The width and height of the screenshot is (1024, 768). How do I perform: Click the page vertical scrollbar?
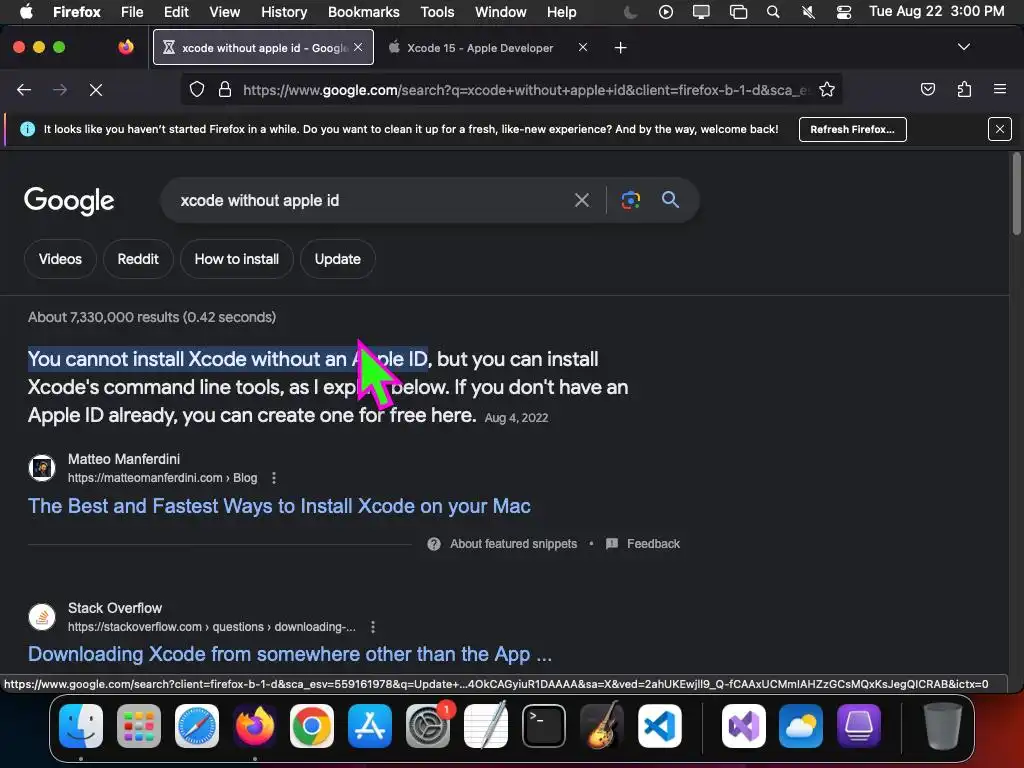[x=1016, y=195]
